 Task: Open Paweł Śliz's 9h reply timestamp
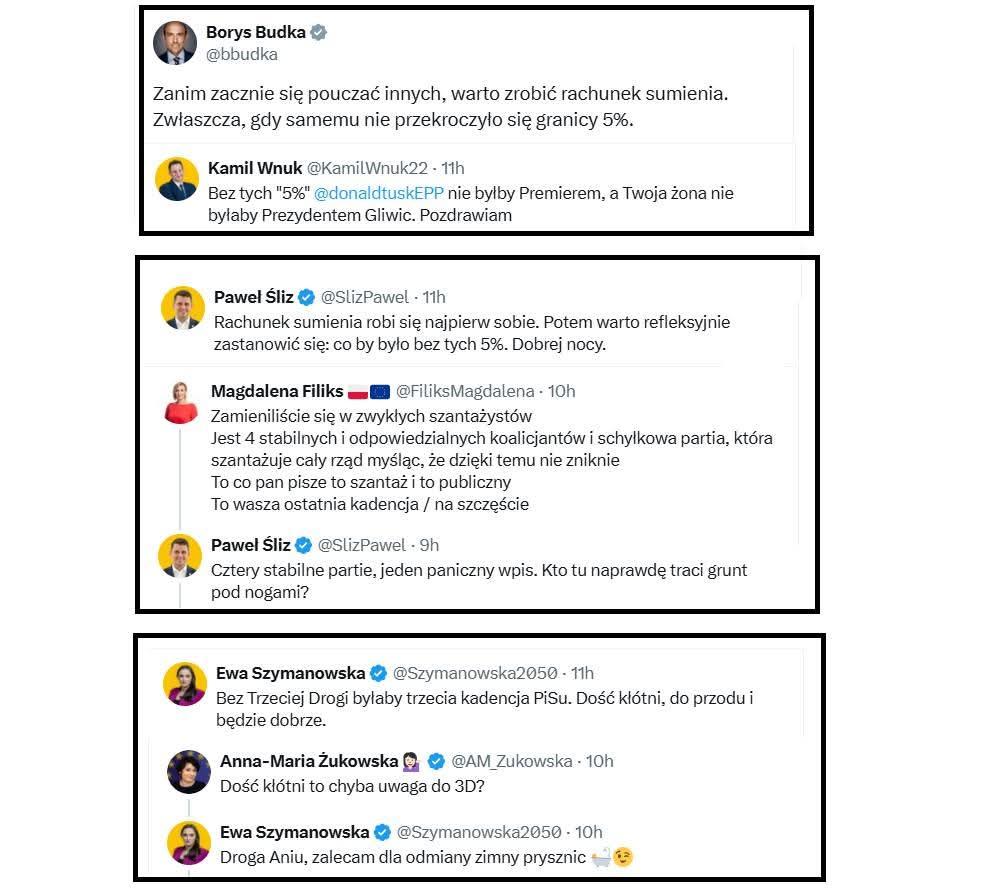pyautogui.click(x=429, y=545)
